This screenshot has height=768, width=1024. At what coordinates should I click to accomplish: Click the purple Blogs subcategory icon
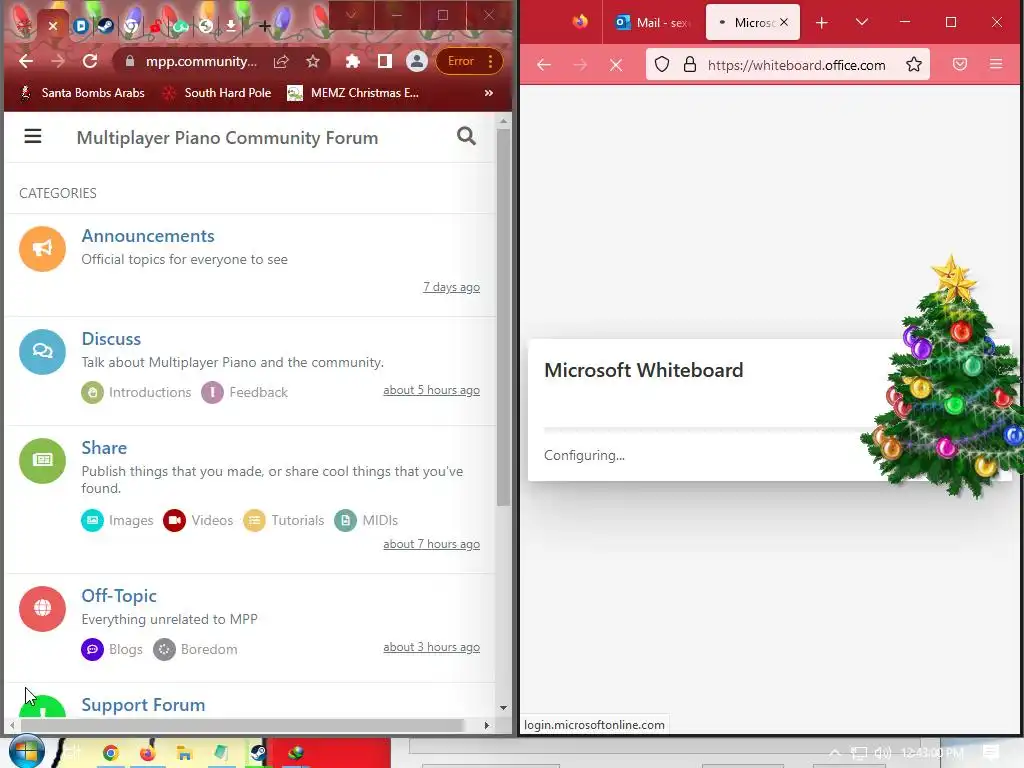pyautogui.click(x=92, y=650)
